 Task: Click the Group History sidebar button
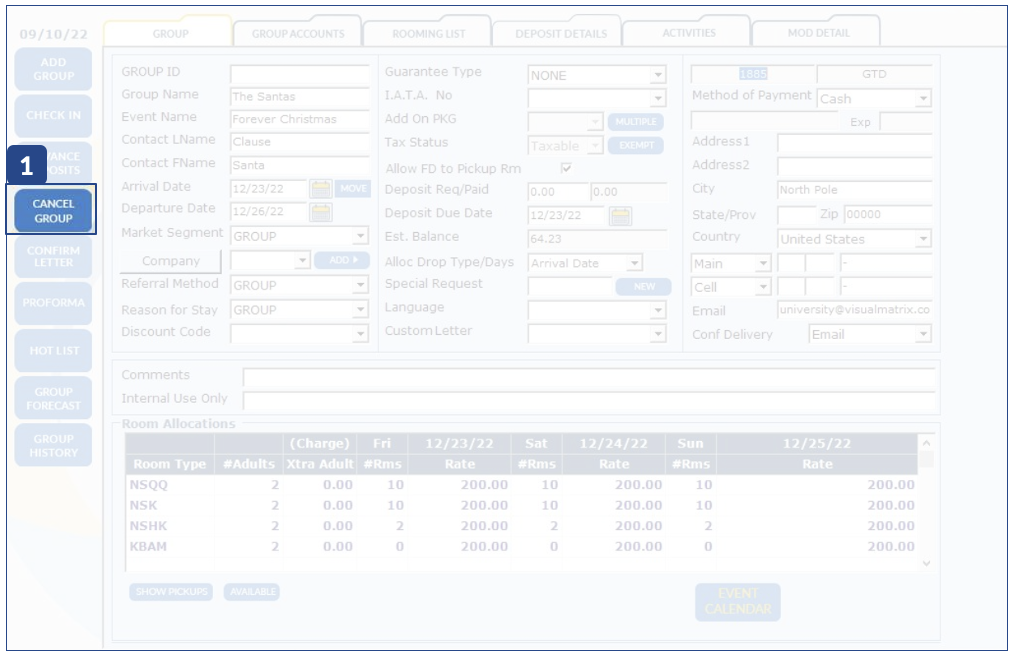click(x=53, y=446)
